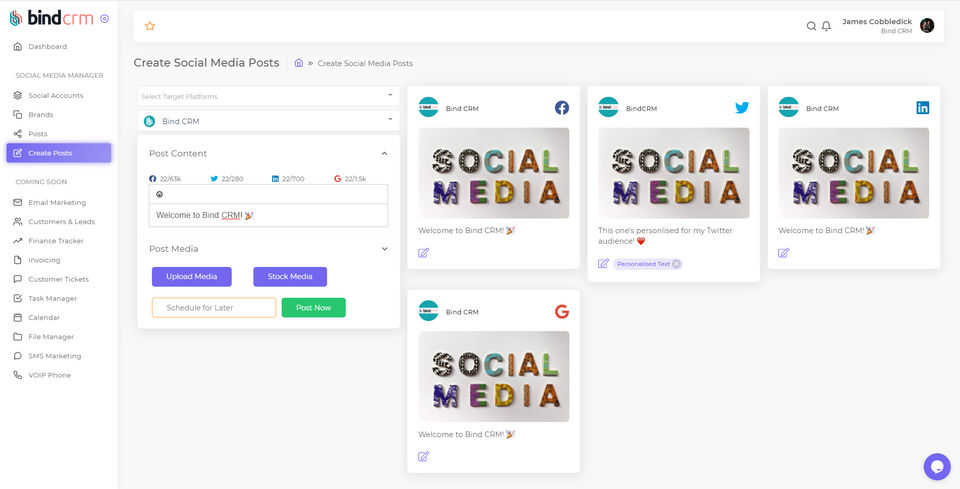Edit the Facebook post text icon
The height and width of the screenshot is (489, 960).
[423, 253]
